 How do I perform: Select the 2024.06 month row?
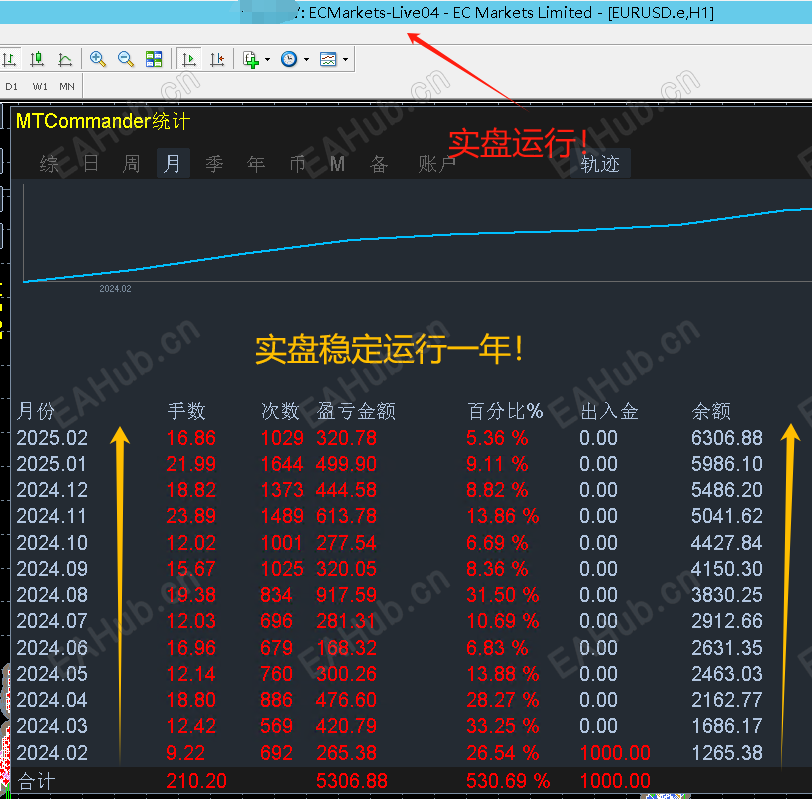(x=390, y=648)
